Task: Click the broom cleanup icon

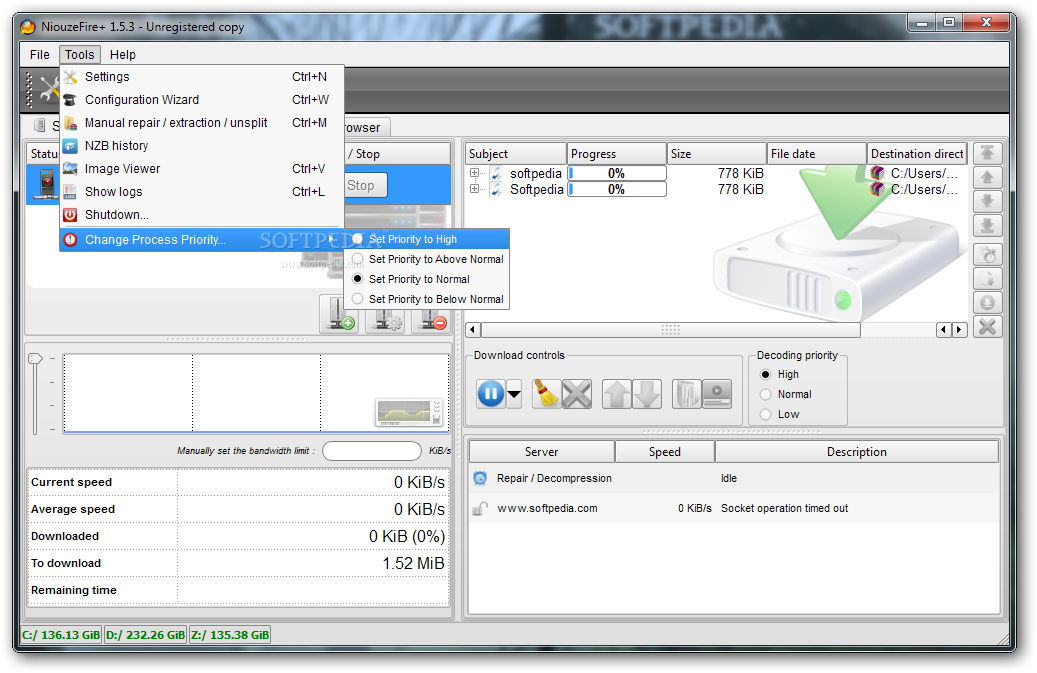Action: point(546,394)
